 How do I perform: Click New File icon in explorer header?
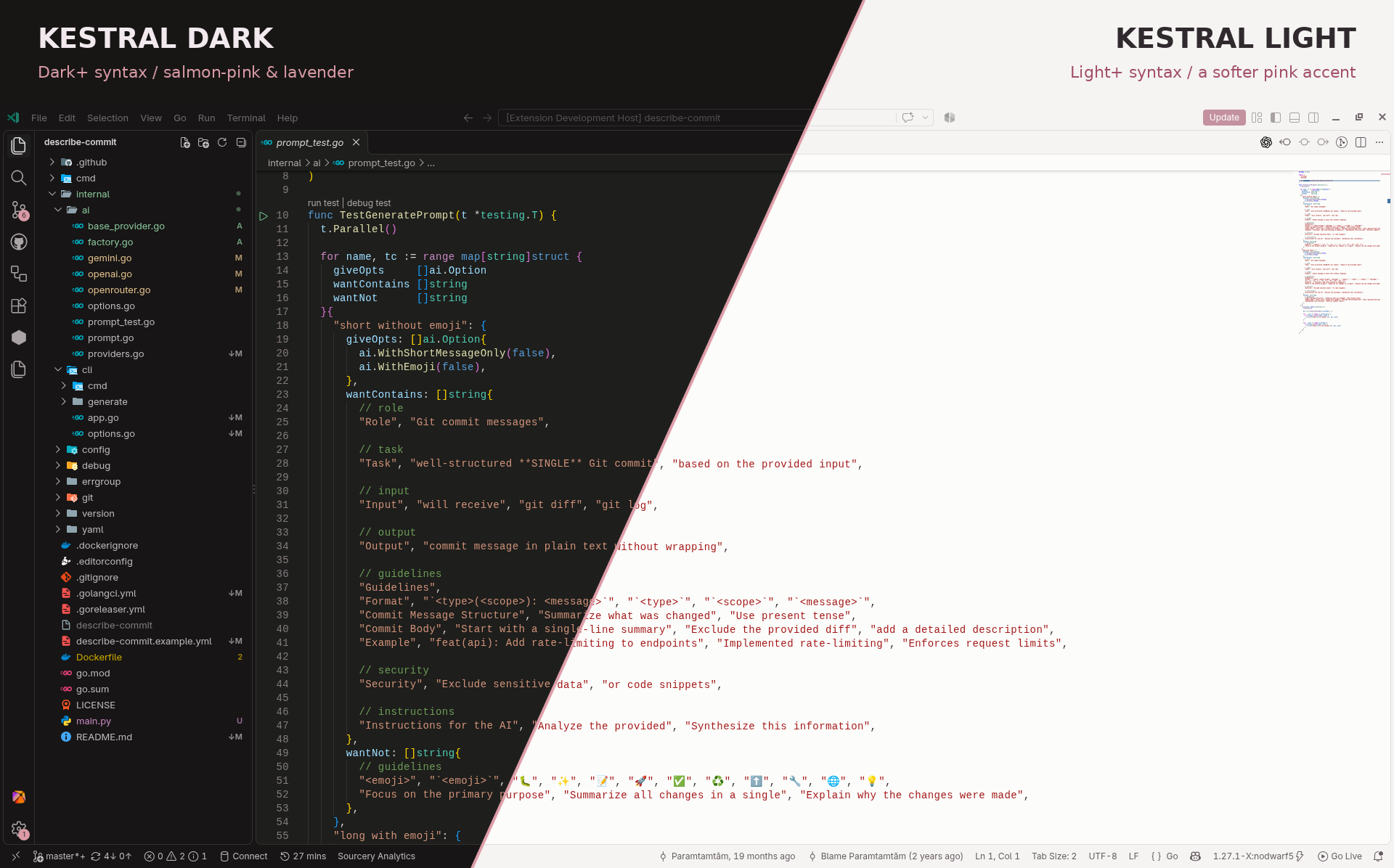pos(185,143)
